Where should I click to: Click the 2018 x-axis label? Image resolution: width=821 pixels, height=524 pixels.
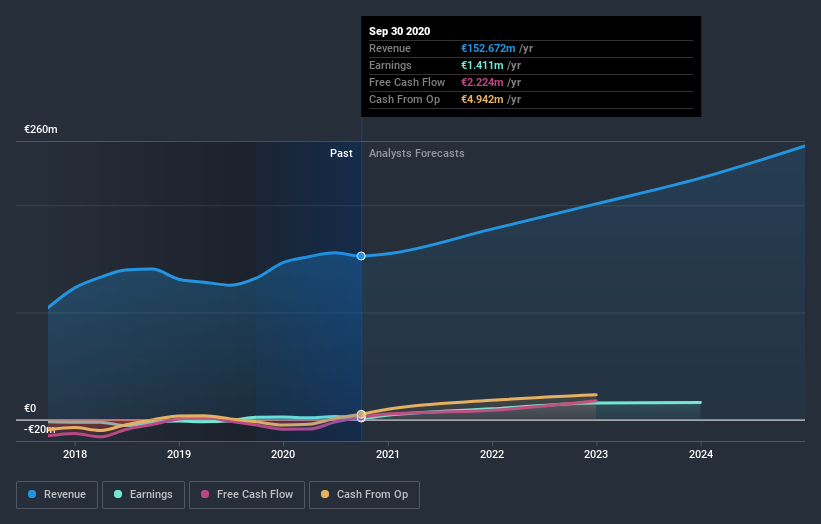tap(75, 454)
